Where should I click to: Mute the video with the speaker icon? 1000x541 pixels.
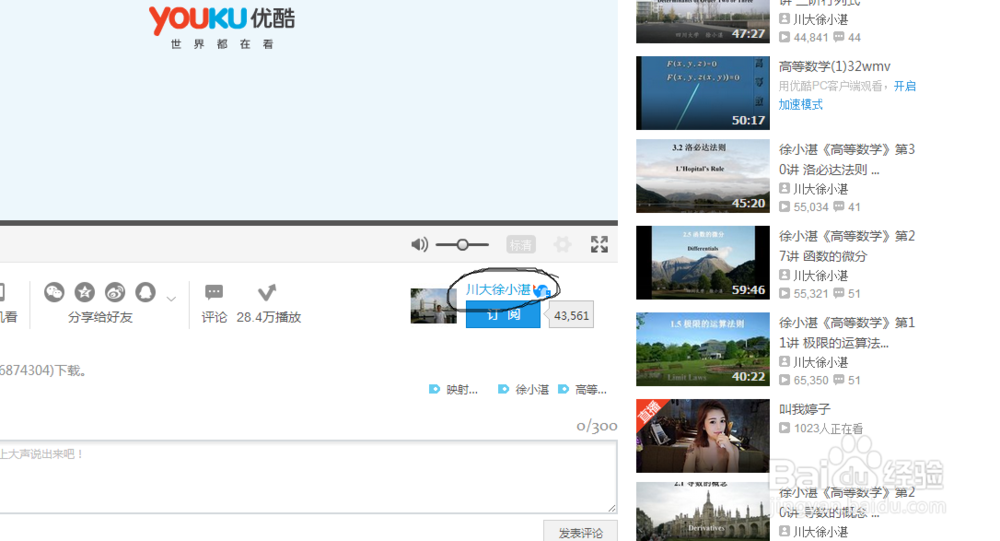tap(419, 244)
